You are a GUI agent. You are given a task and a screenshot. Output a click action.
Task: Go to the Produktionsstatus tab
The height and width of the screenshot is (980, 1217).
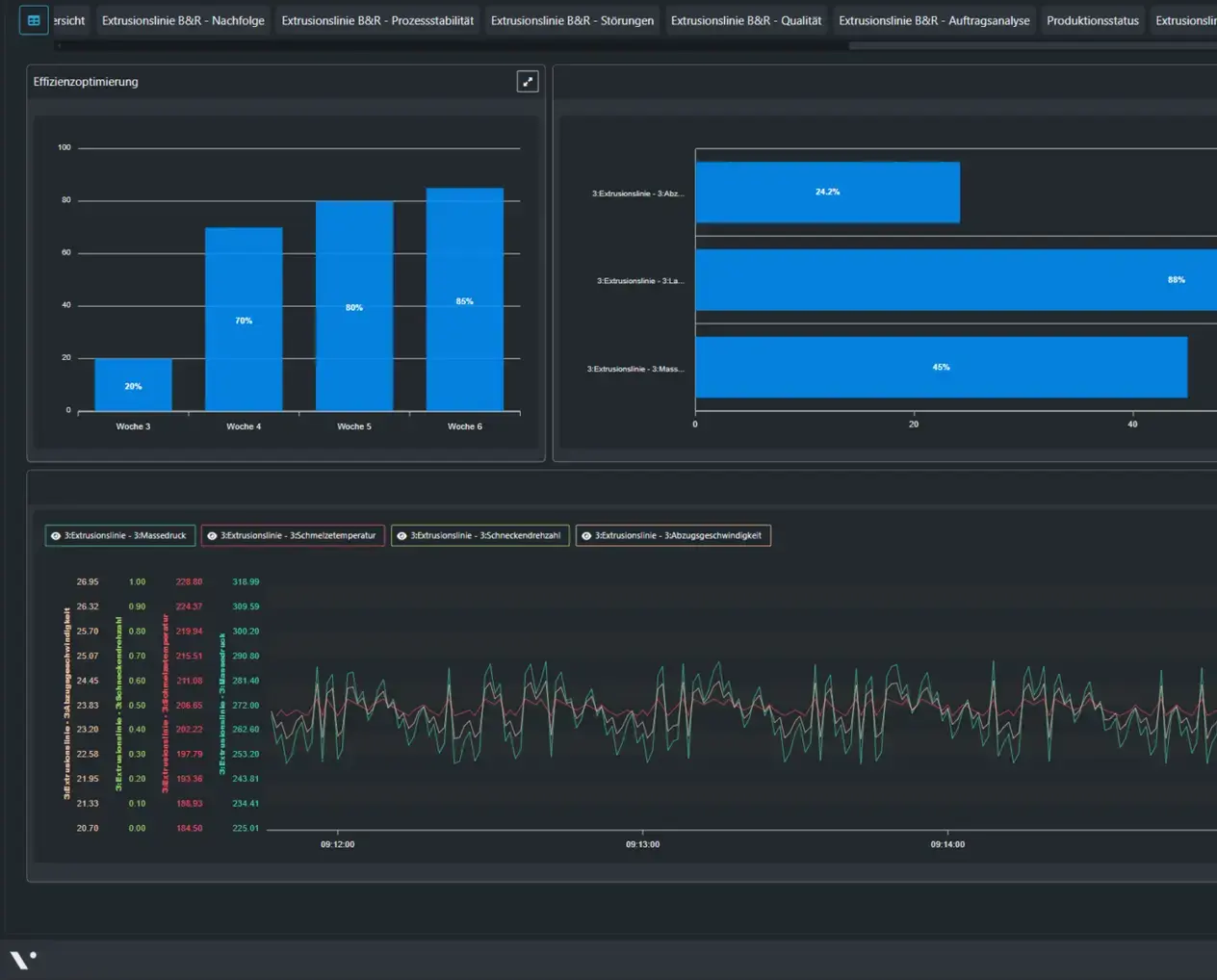pos(1093,20)
